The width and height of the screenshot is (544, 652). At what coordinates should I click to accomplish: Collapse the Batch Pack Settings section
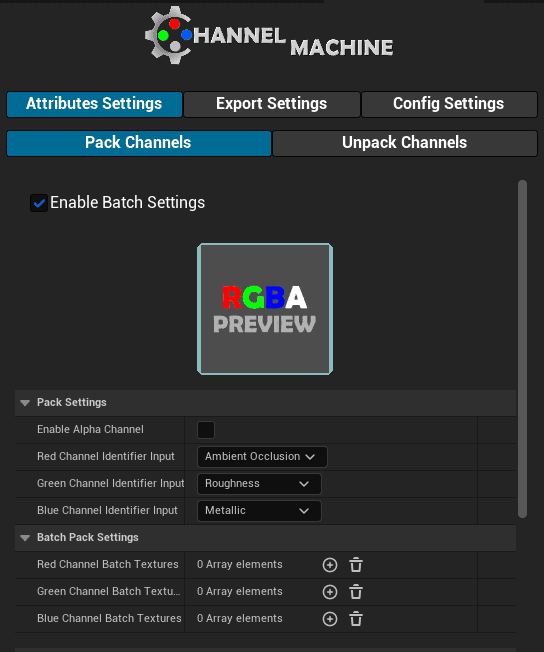tap(25, 538)
